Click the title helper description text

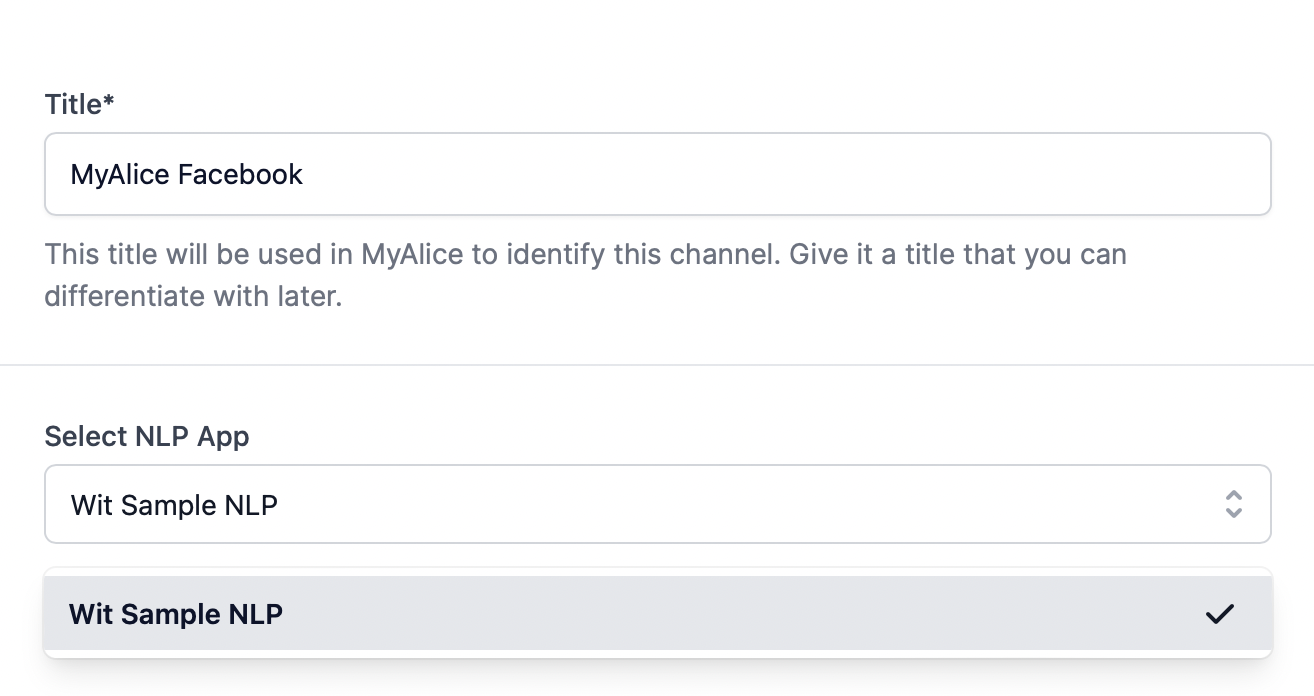[585, 255]
